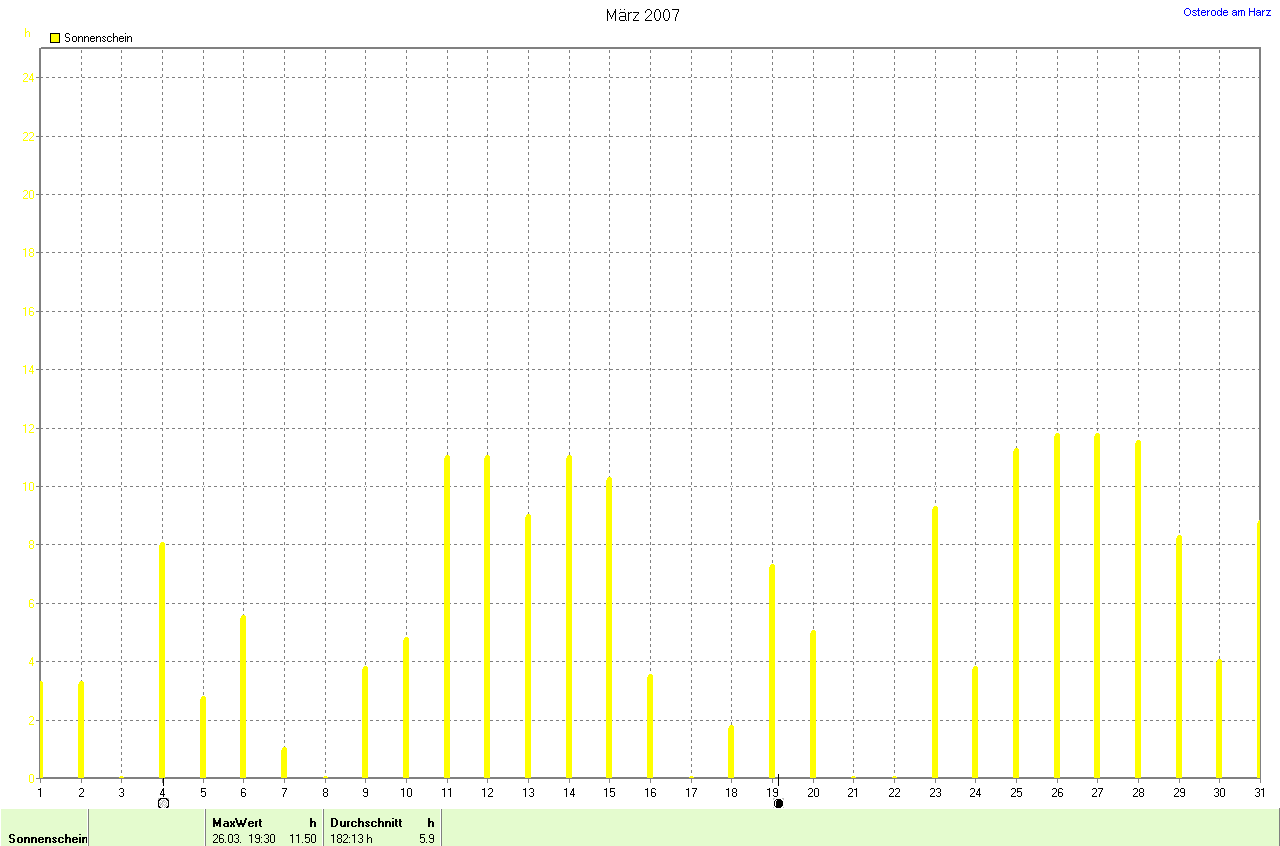
Task: Click the new moon icon under day 19
Action: pyautogui.click(x=778, y=803)
